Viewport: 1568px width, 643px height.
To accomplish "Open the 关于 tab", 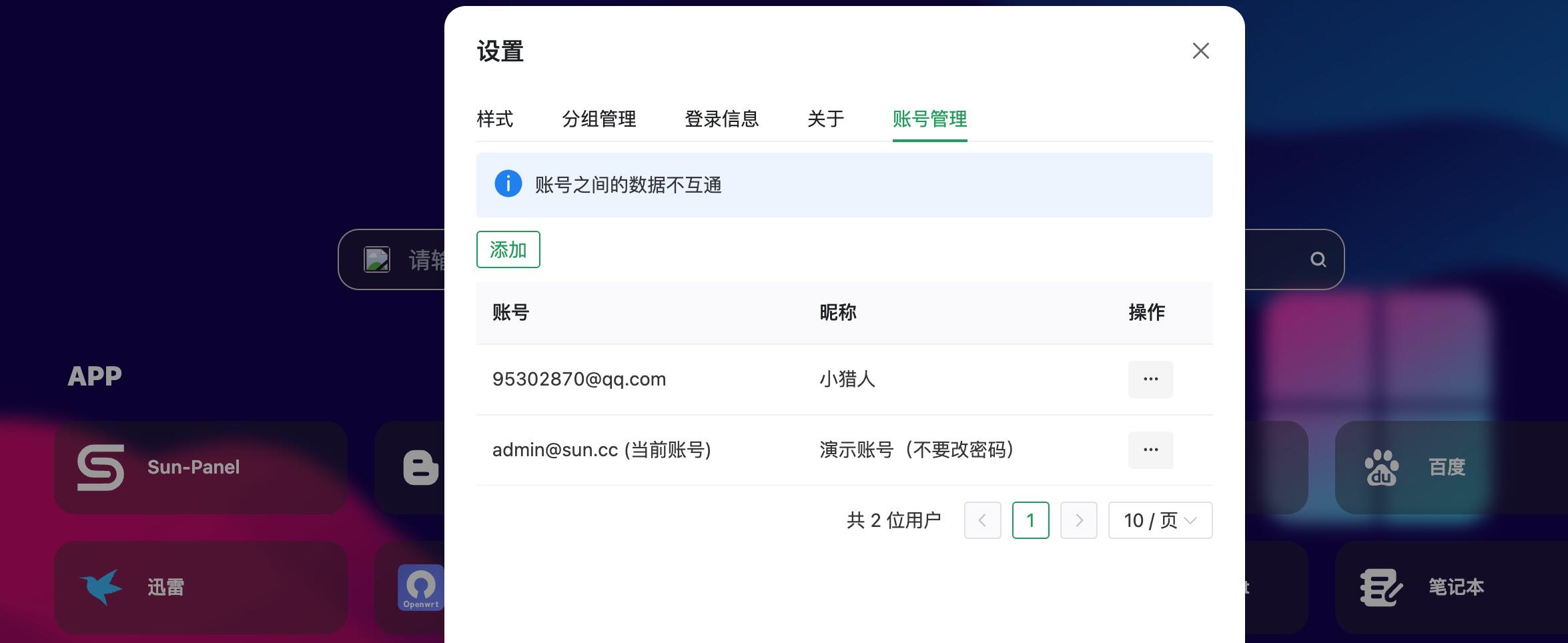I will point(826,119).
